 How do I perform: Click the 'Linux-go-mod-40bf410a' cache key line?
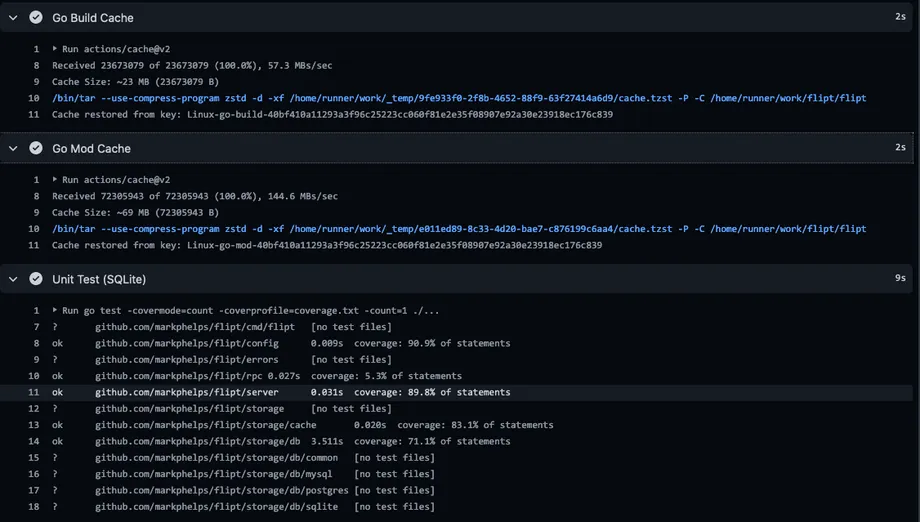[327, 245]
